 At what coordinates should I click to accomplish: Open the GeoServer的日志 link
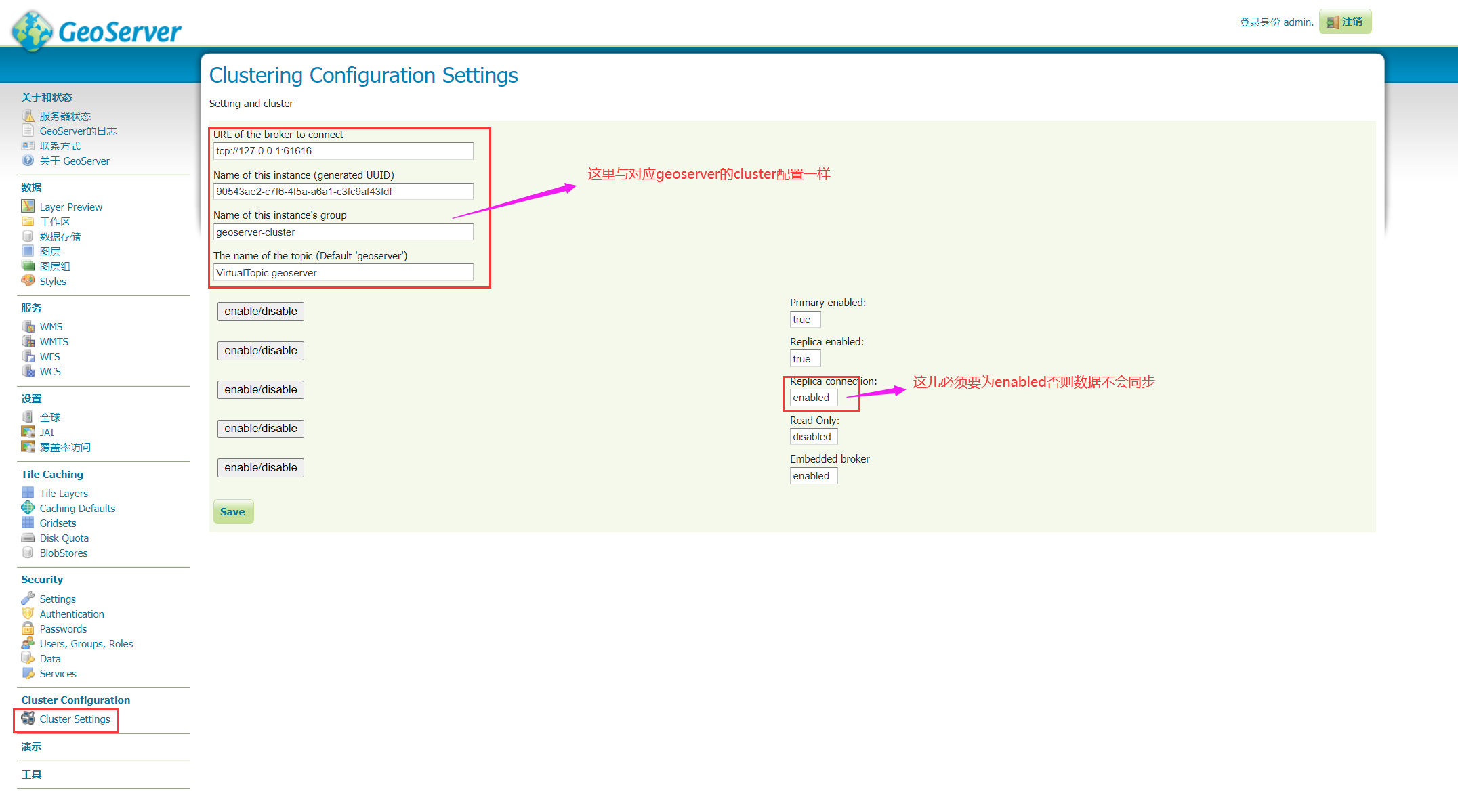click(x=79, y=131)
